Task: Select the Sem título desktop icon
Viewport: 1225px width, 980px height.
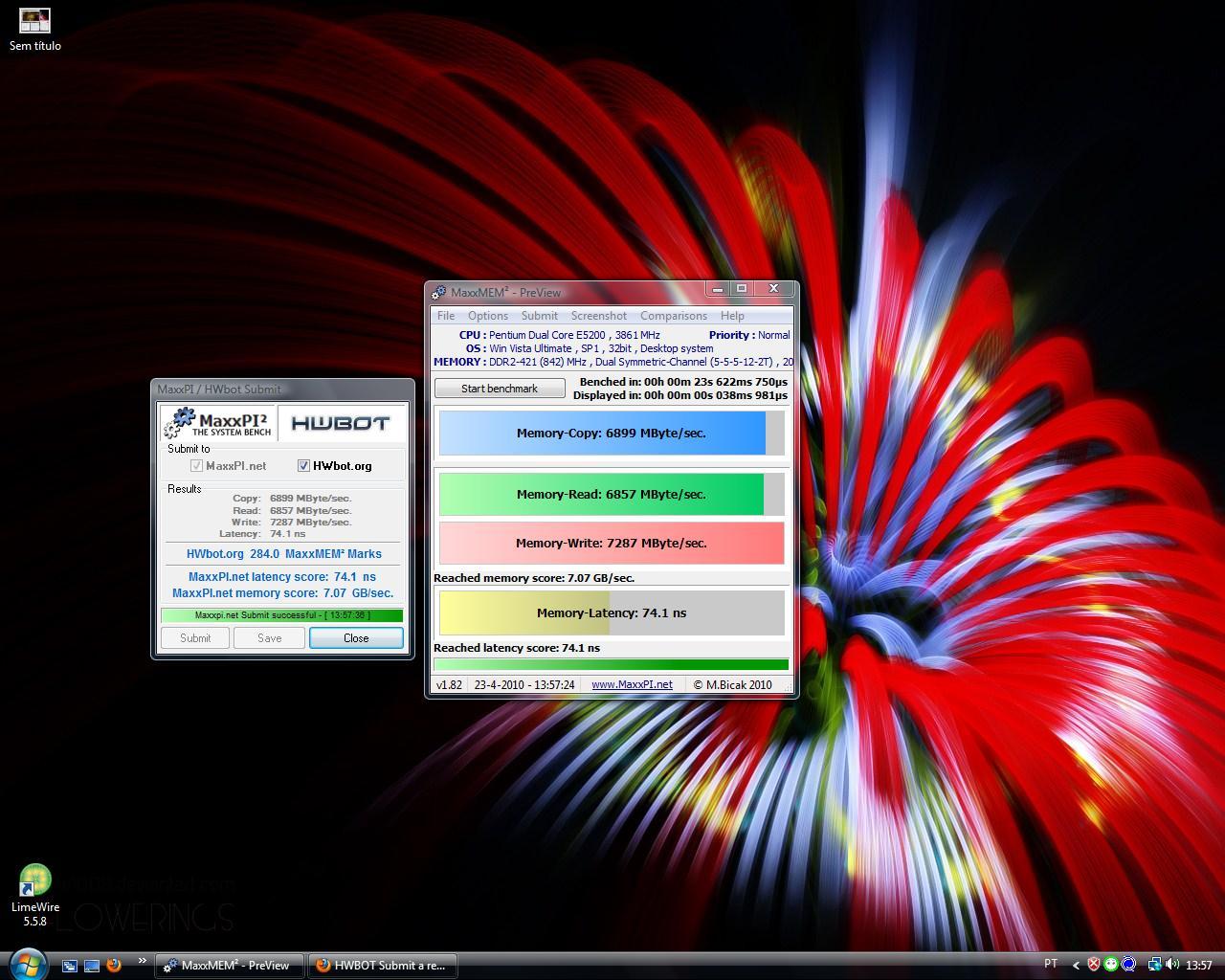Action: [x=34, y=29]
